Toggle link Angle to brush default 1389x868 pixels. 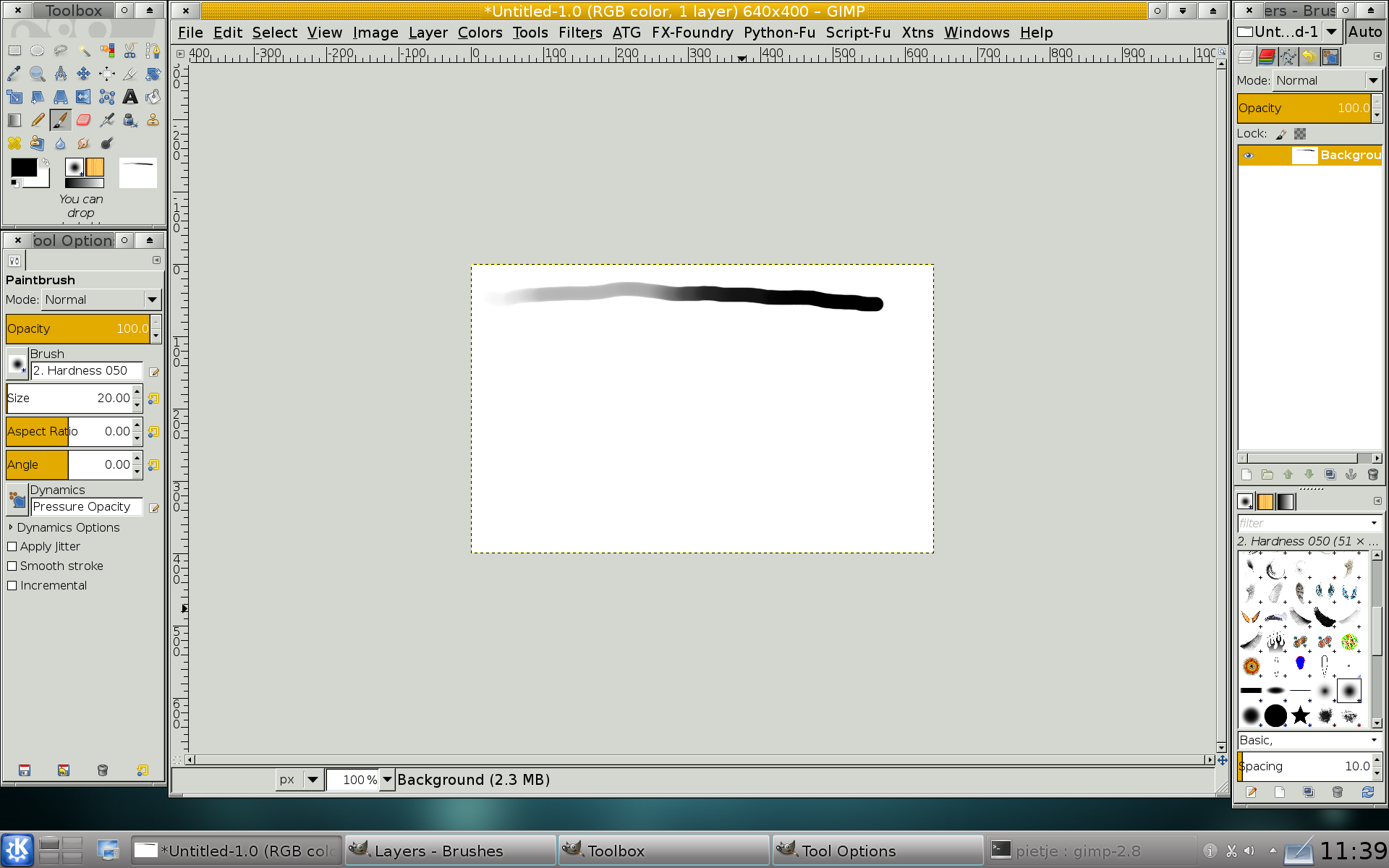(x=153, y=465)
